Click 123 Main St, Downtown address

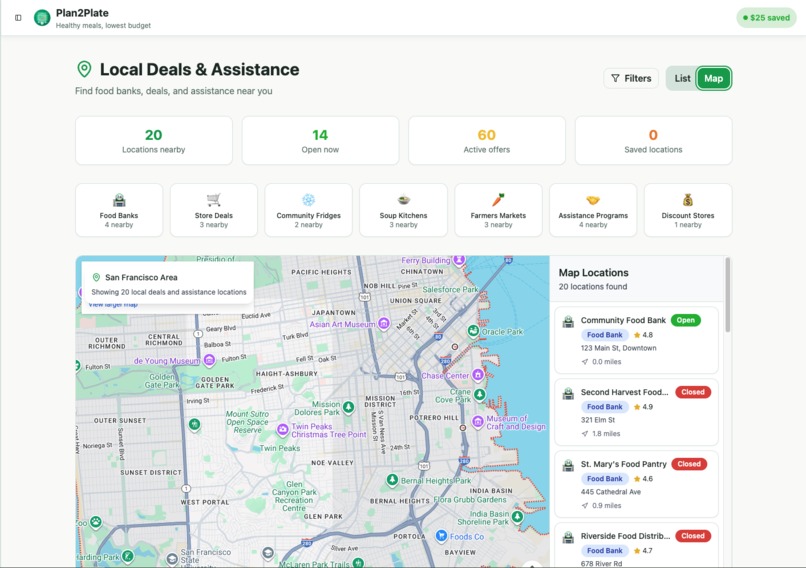pyautogui.click(x=618, y=348)
